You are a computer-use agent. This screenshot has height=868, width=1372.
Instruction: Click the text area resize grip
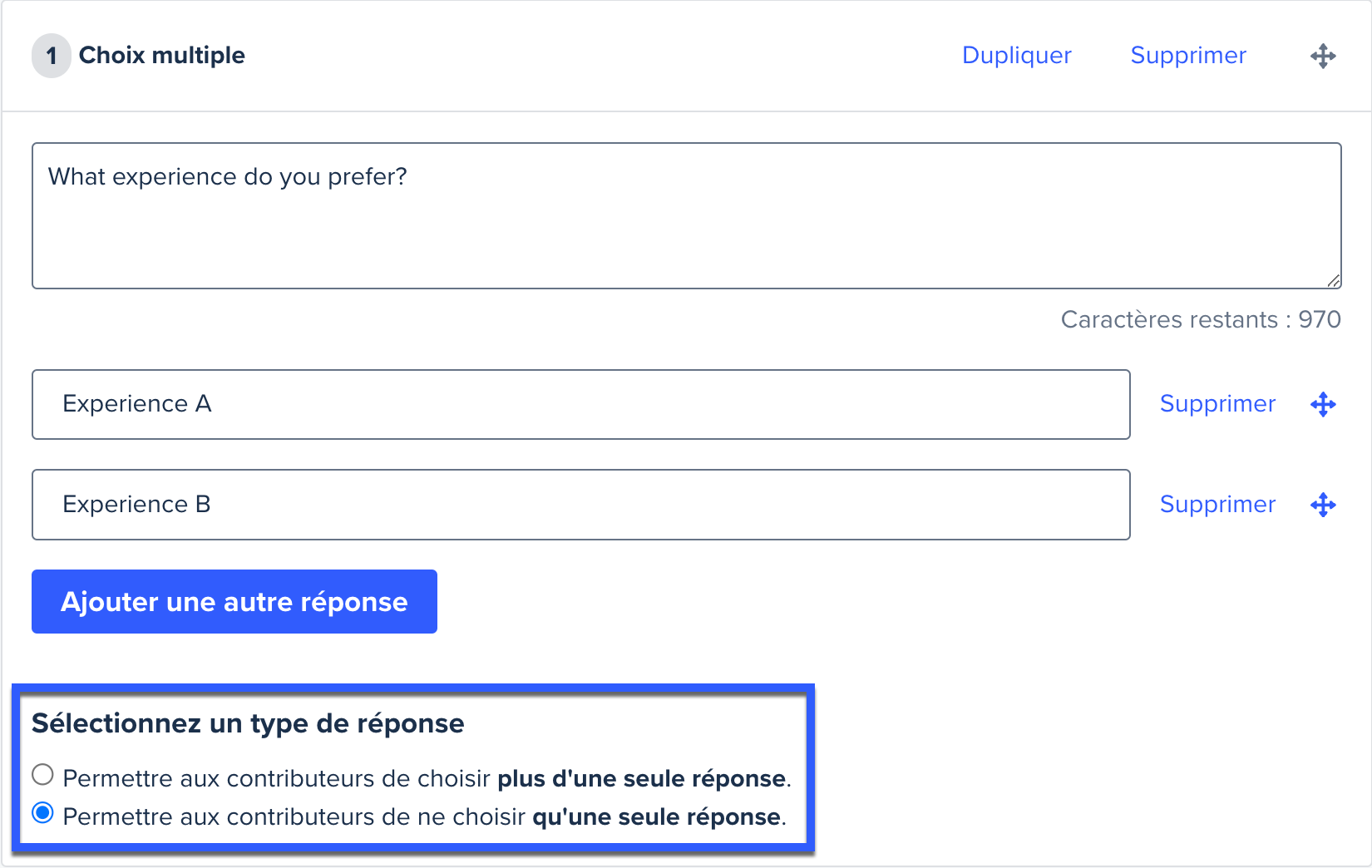coord(1334,281)
